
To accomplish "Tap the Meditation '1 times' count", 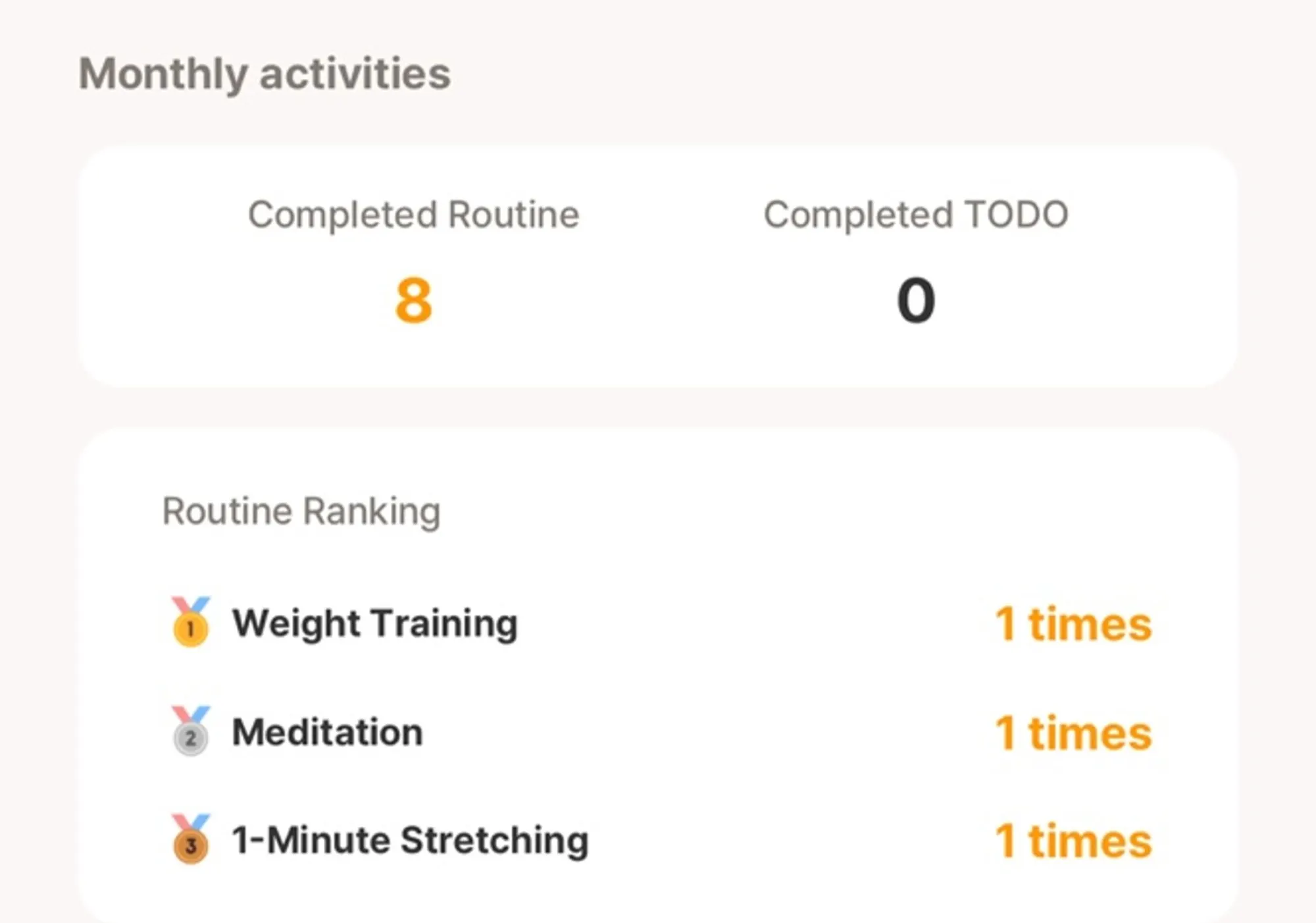I will pos(1073,733).
